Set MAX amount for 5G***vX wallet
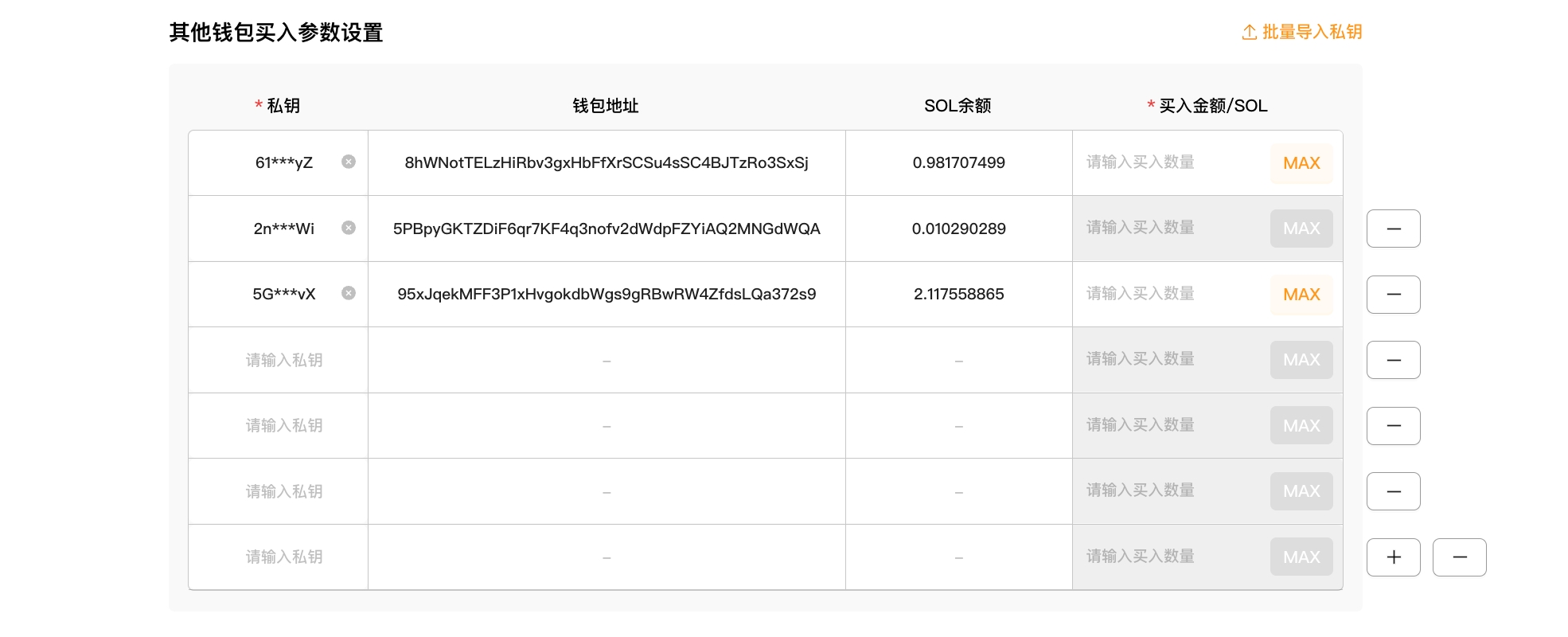This screenshot has height=637, width=1568. (x=1301, y=295)
